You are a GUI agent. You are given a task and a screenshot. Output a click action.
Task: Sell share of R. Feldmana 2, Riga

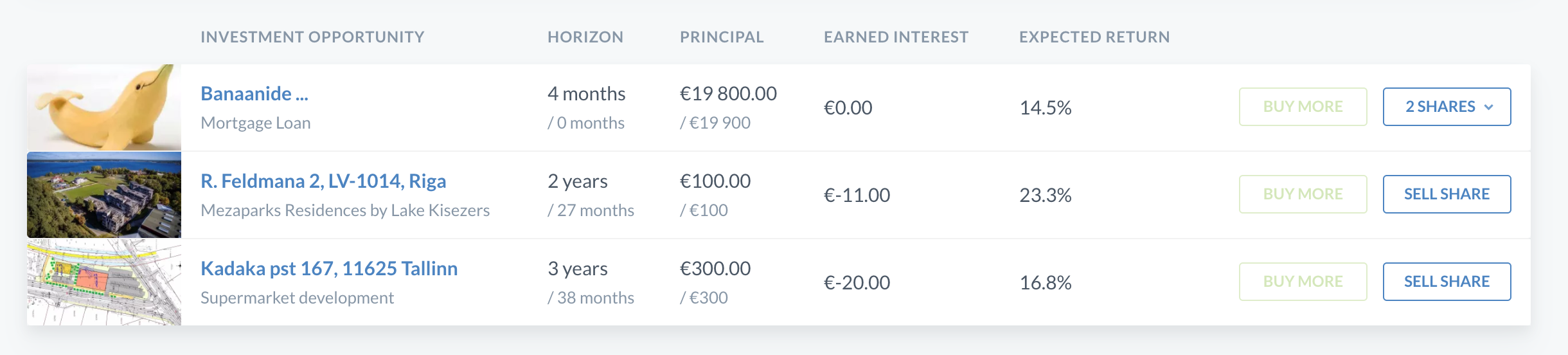(x=1447, y=194)
